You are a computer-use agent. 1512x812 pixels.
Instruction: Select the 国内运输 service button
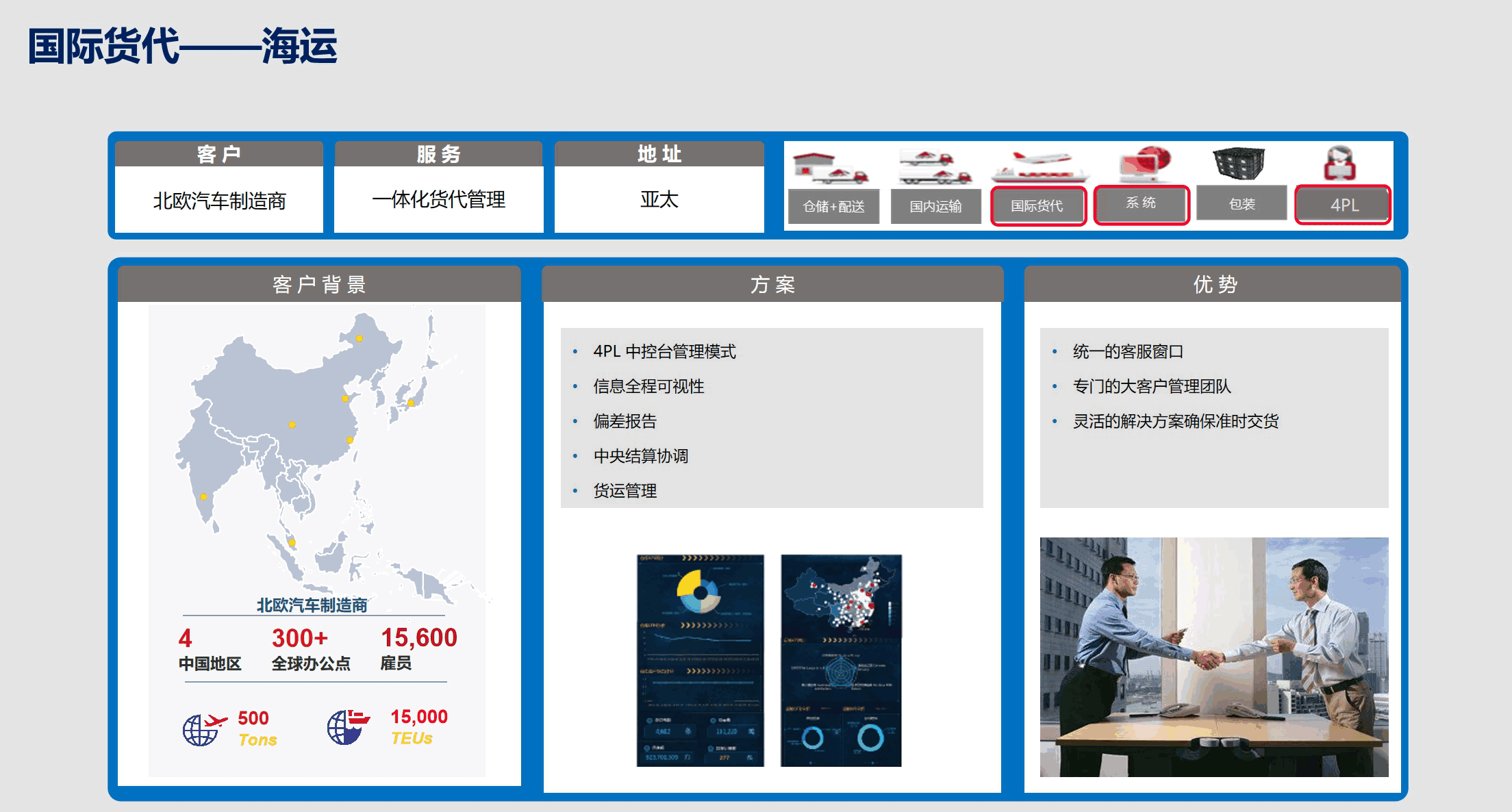[x=935, y=206]
